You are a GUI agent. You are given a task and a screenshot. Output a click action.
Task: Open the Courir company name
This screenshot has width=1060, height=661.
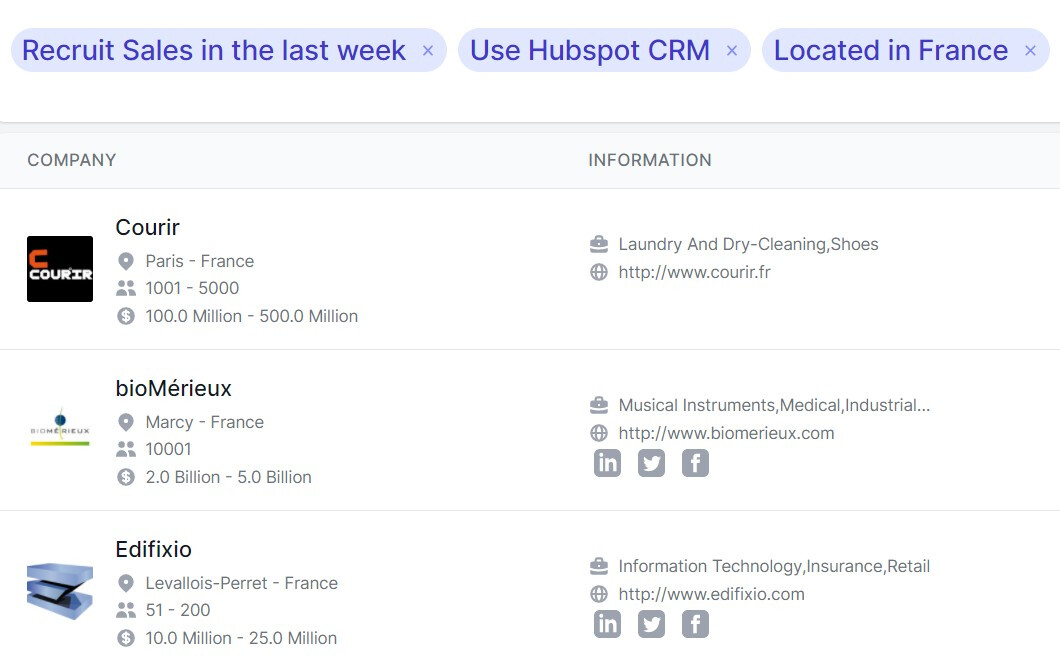[147, 227]
